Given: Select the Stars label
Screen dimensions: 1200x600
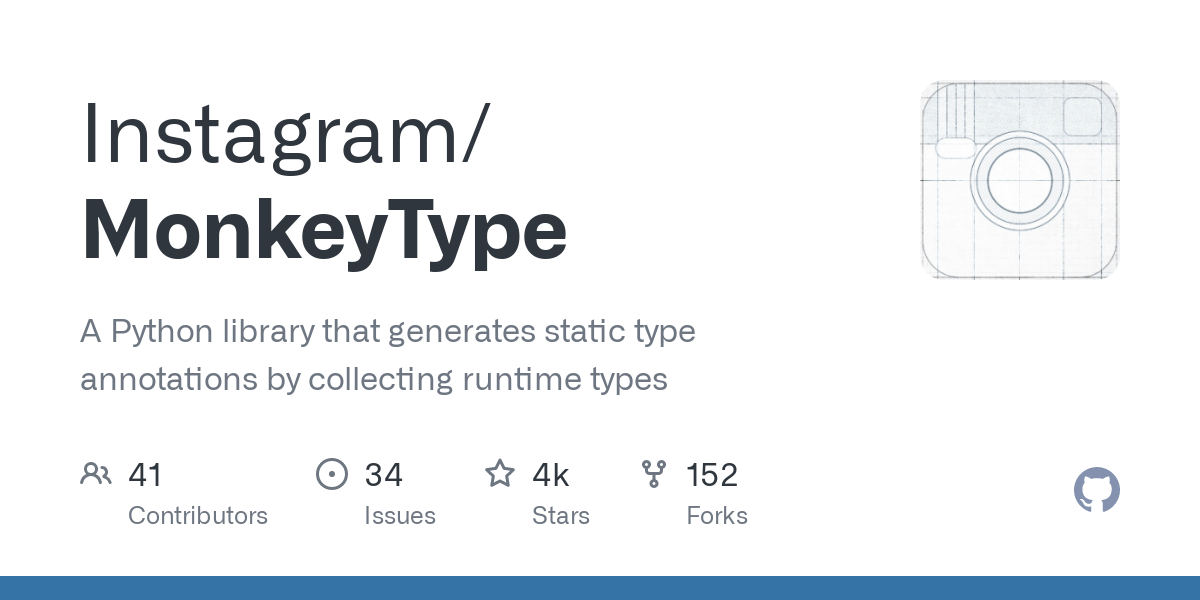Looking at the screenshot, I should coord(561,516).
